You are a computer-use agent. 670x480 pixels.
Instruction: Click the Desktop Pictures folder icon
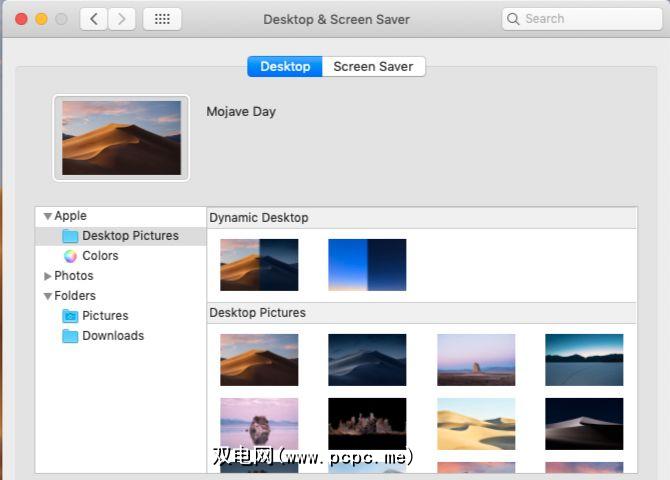[70, 236]
